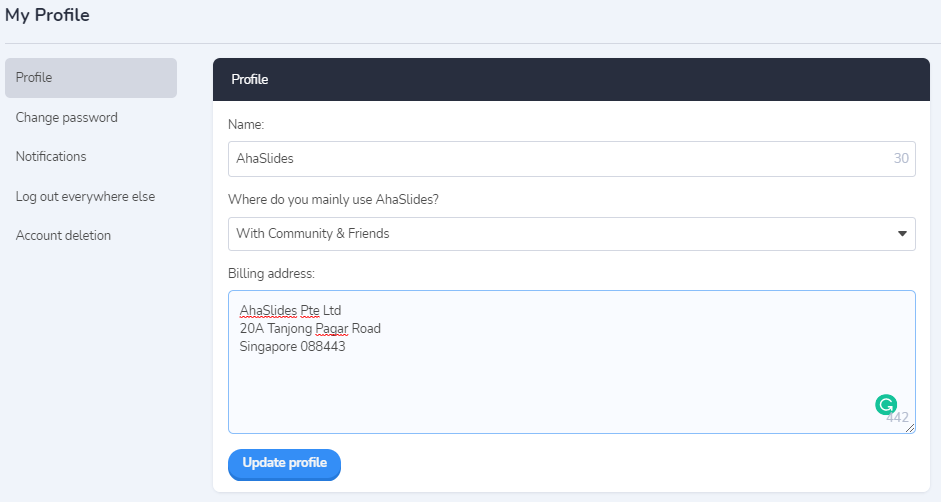Go to Notifications settings
This screenshot has width=941, height=502.
(x=51, y=156)
